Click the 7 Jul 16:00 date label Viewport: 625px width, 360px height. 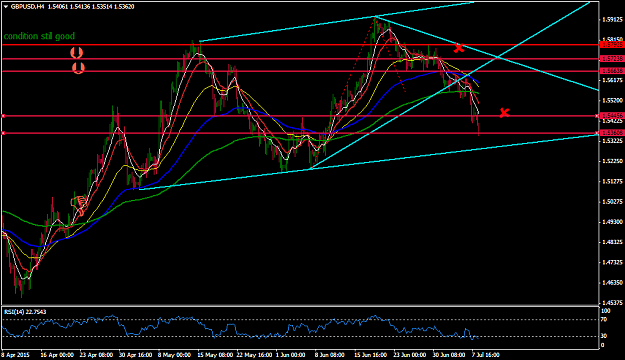485,354
